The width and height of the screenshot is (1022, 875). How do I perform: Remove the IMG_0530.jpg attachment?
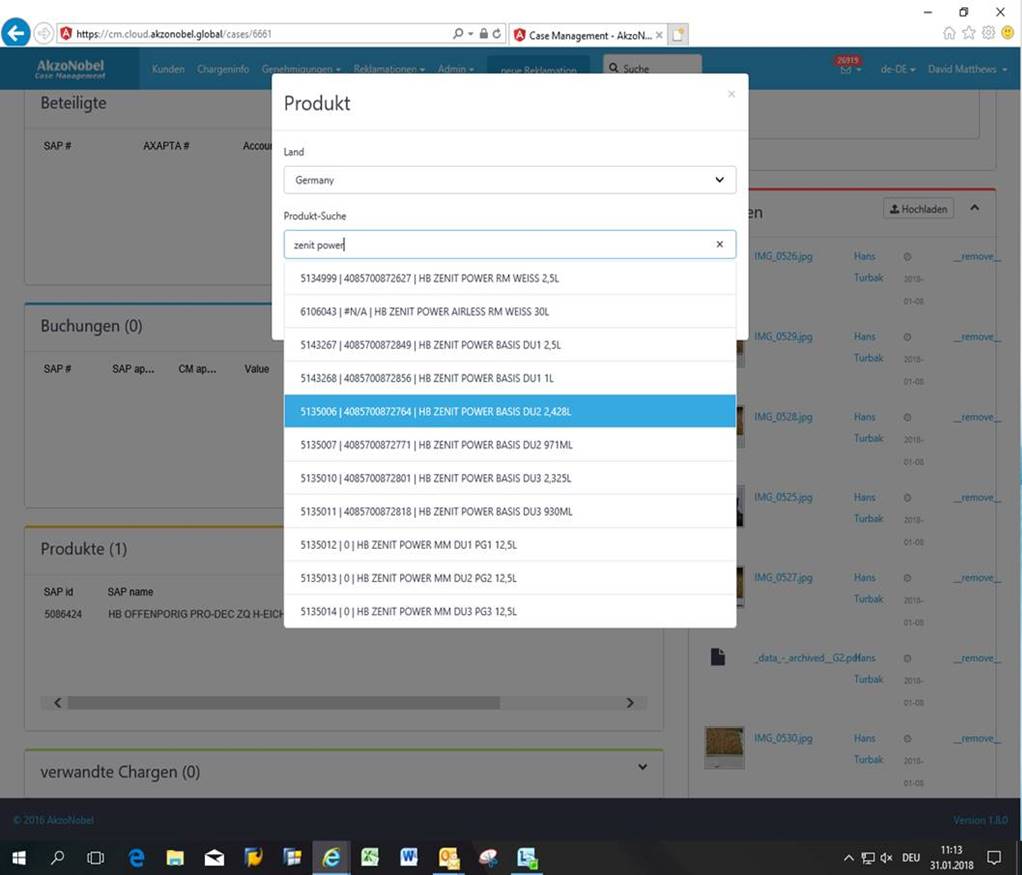976,738
